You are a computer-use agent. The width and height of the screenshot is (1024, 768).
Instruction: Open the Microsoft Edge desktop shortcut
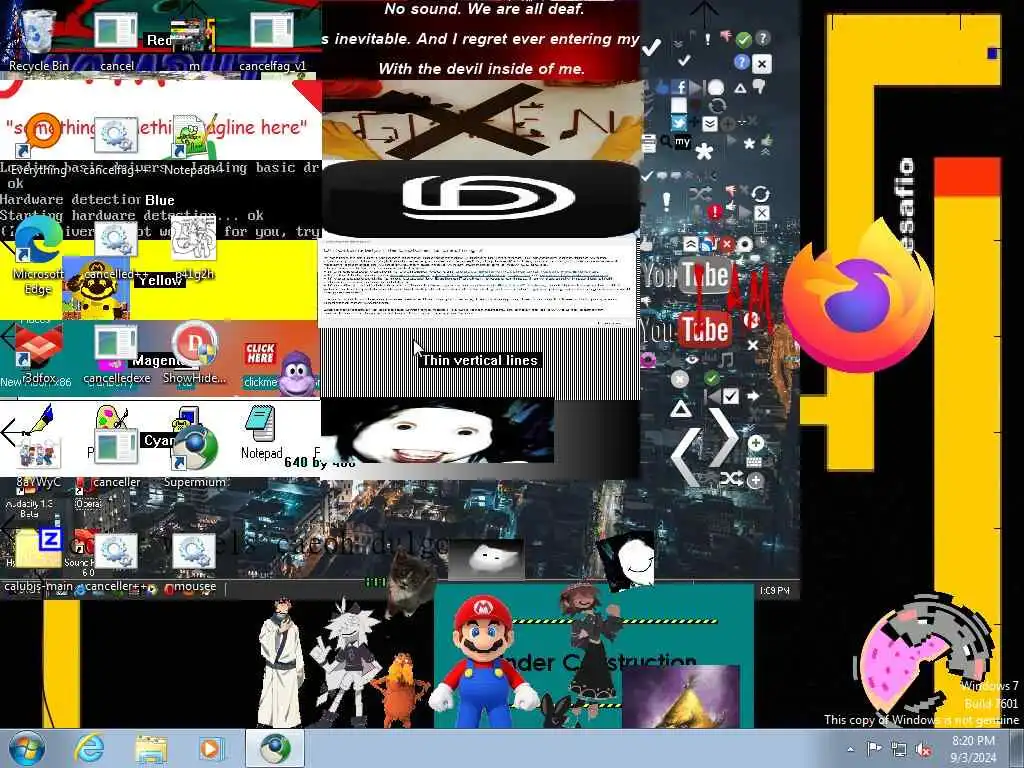tap(38, 256)
